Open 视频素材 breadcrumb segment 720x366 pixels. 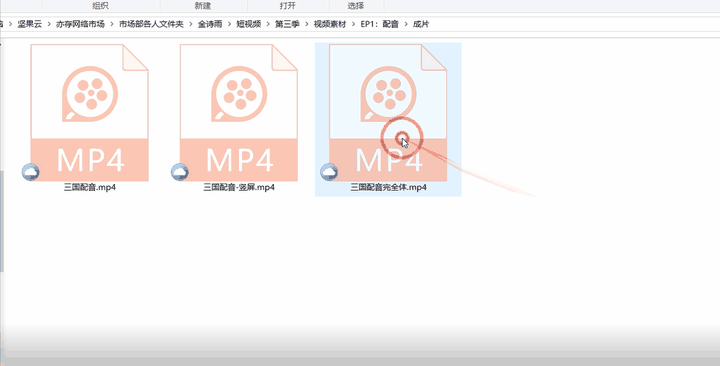coord(330,24)
